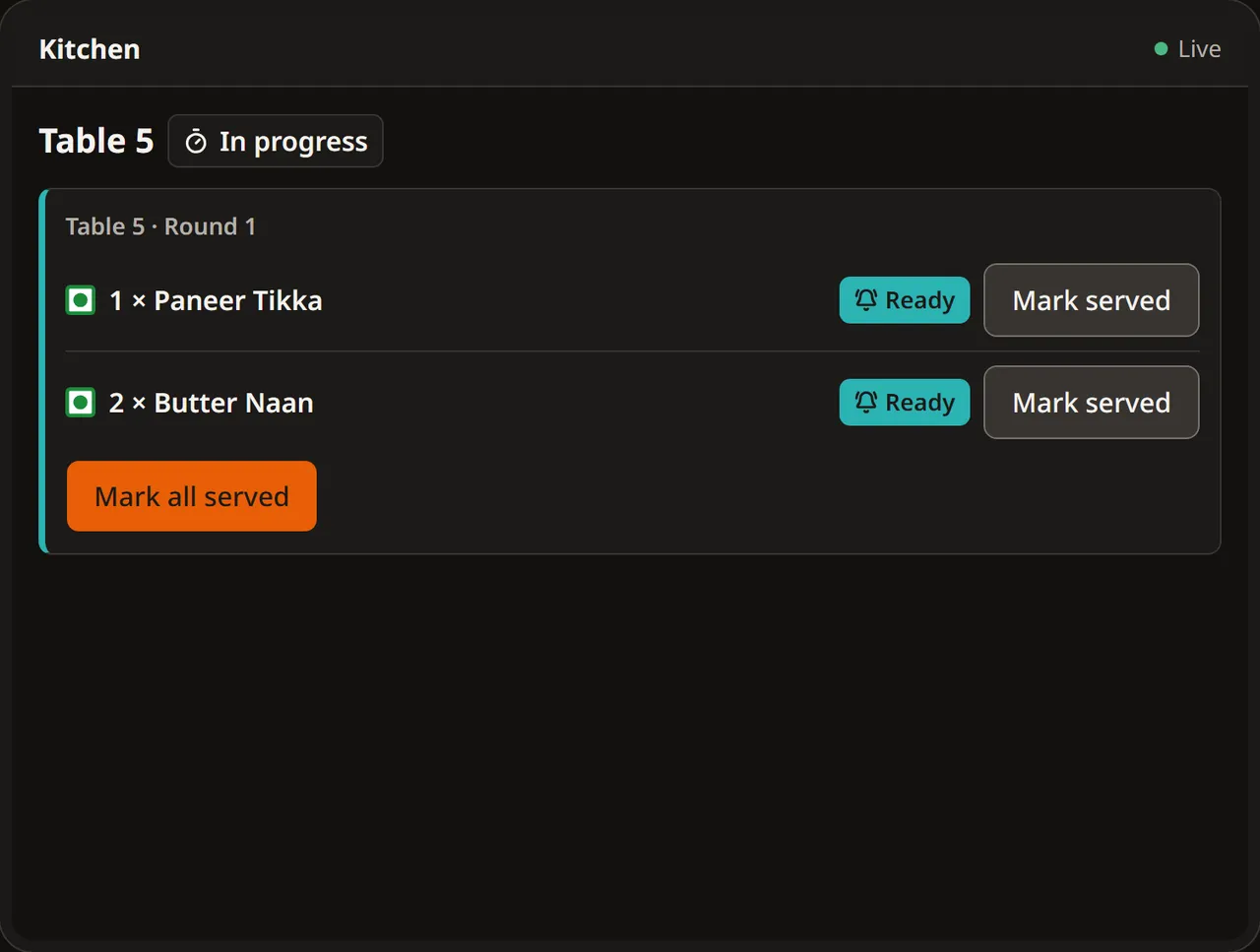Click the Kitchen header title
Viewport: 1260px width, 952px height.
click(90, 49)
